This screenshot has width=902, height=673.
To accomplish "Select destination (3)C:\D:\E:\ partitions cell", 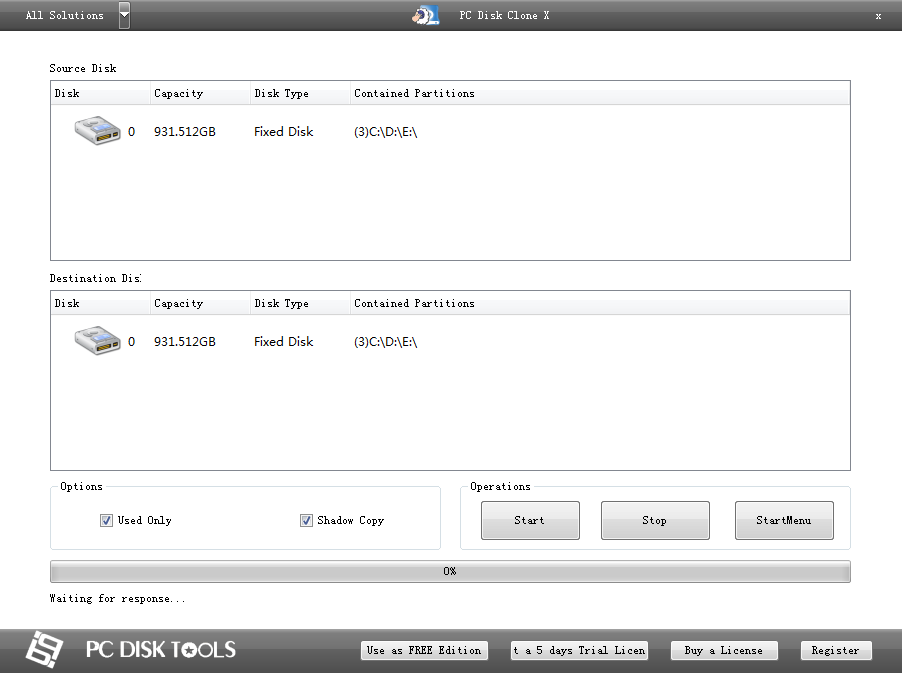I will pos(385,342).
